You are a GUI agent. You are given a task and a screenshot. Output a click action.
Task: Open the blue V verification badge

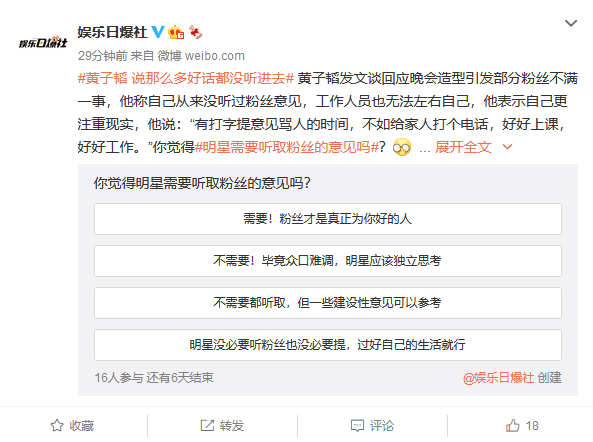(158, 32)
